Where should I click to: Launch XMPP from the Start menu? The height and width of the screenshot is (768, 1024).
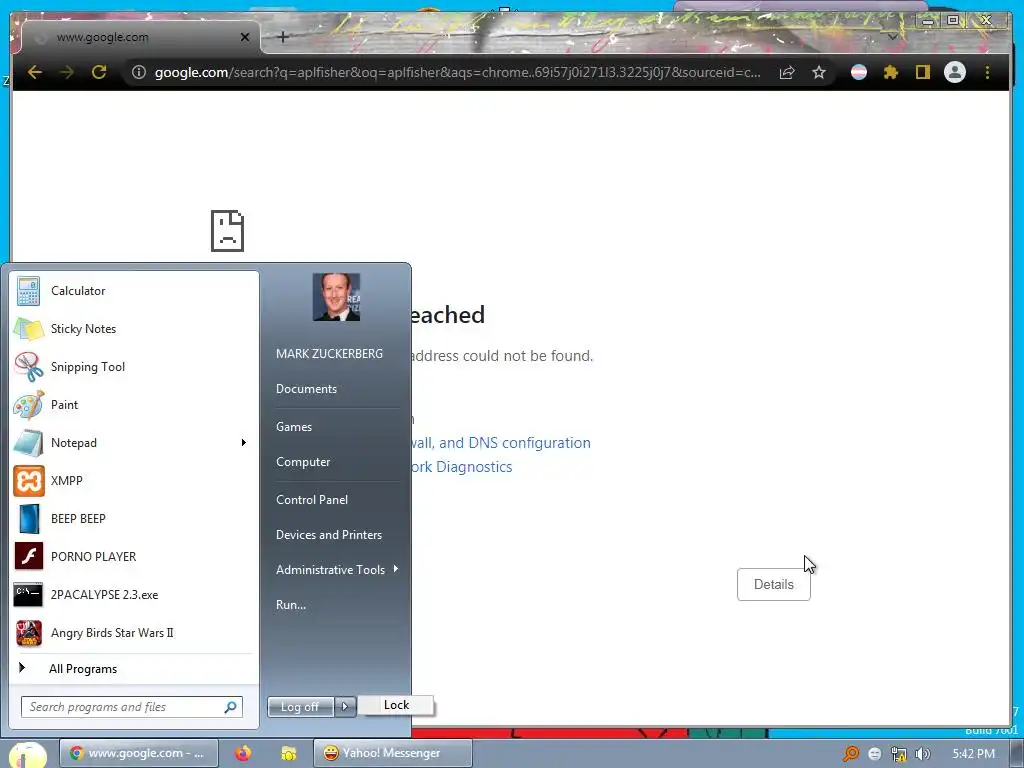134,481
